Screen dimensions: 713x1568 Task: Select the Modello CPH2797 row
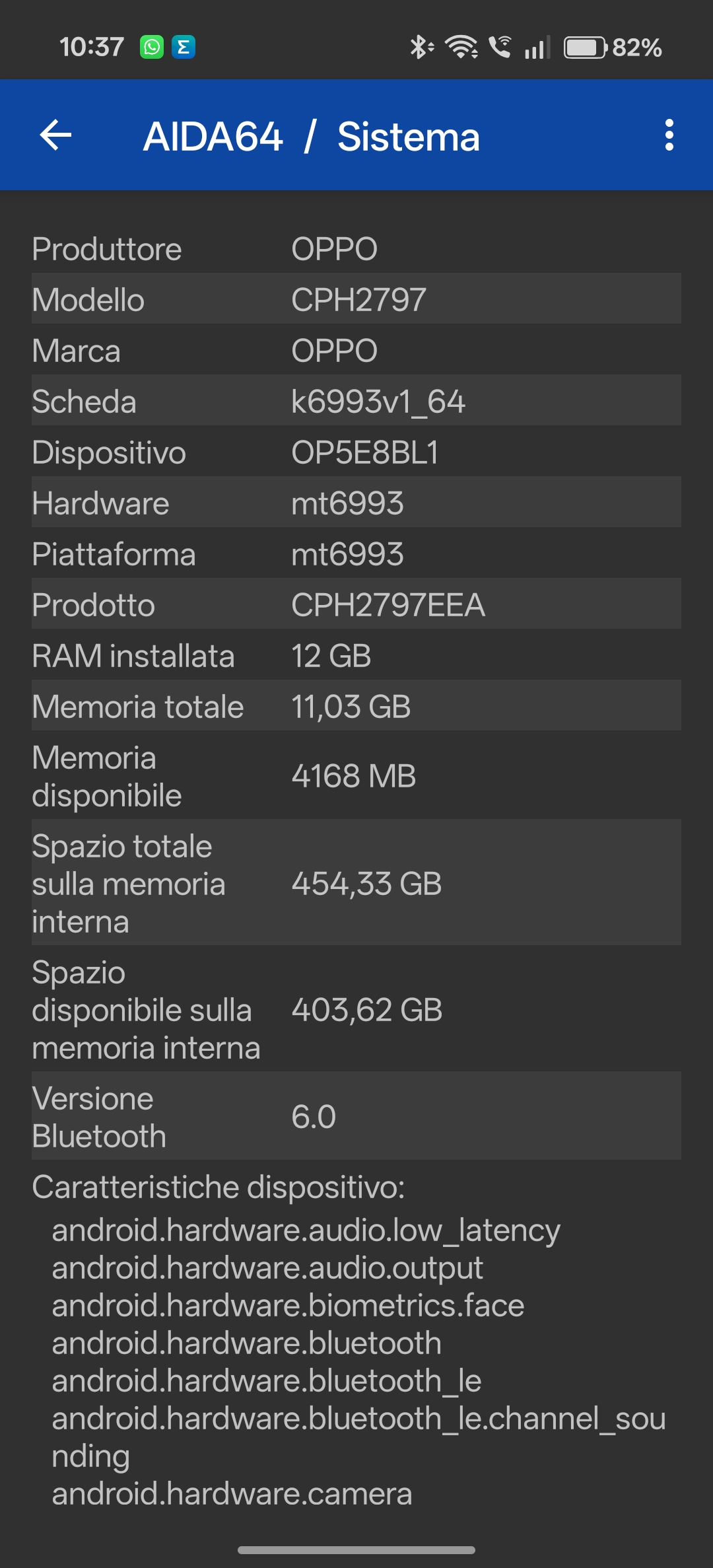(x=356, y=299)
